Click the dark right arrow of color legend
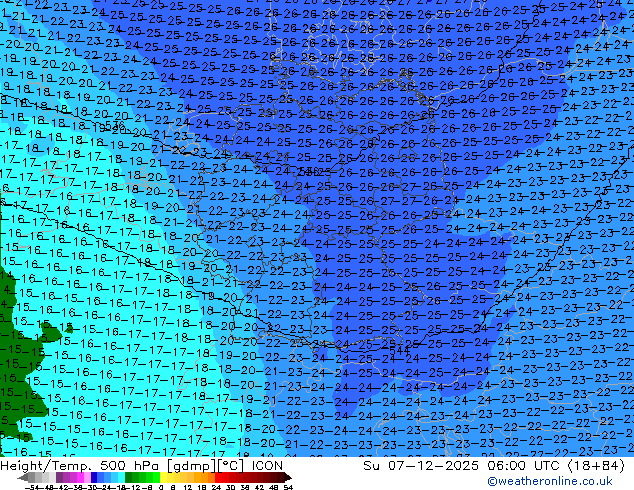The image size is (634, 490). pyautogui.click(x=287, y=477)
